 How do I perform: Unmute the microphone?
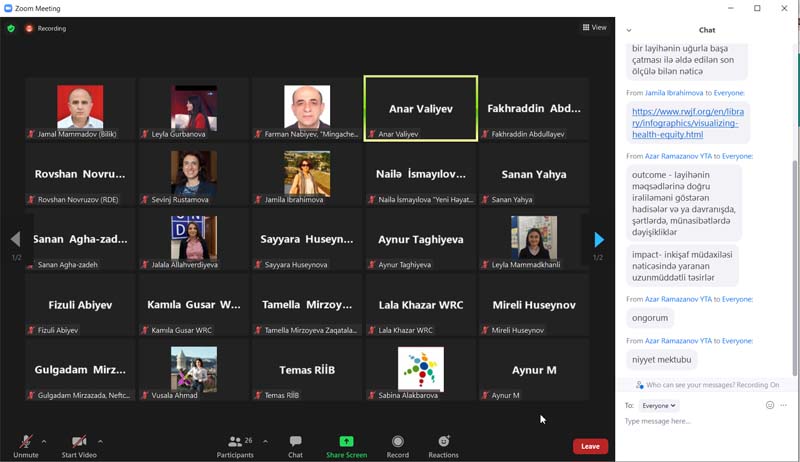click(x=26, y=445)
